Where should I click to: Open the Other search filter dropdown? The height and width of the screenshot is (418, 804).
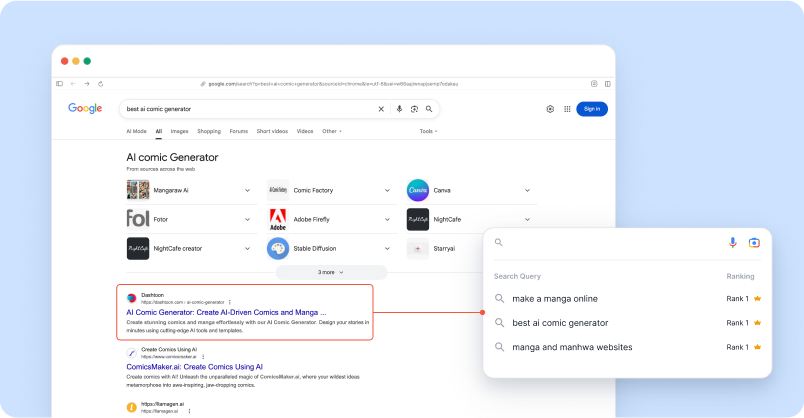coord(332,131)
